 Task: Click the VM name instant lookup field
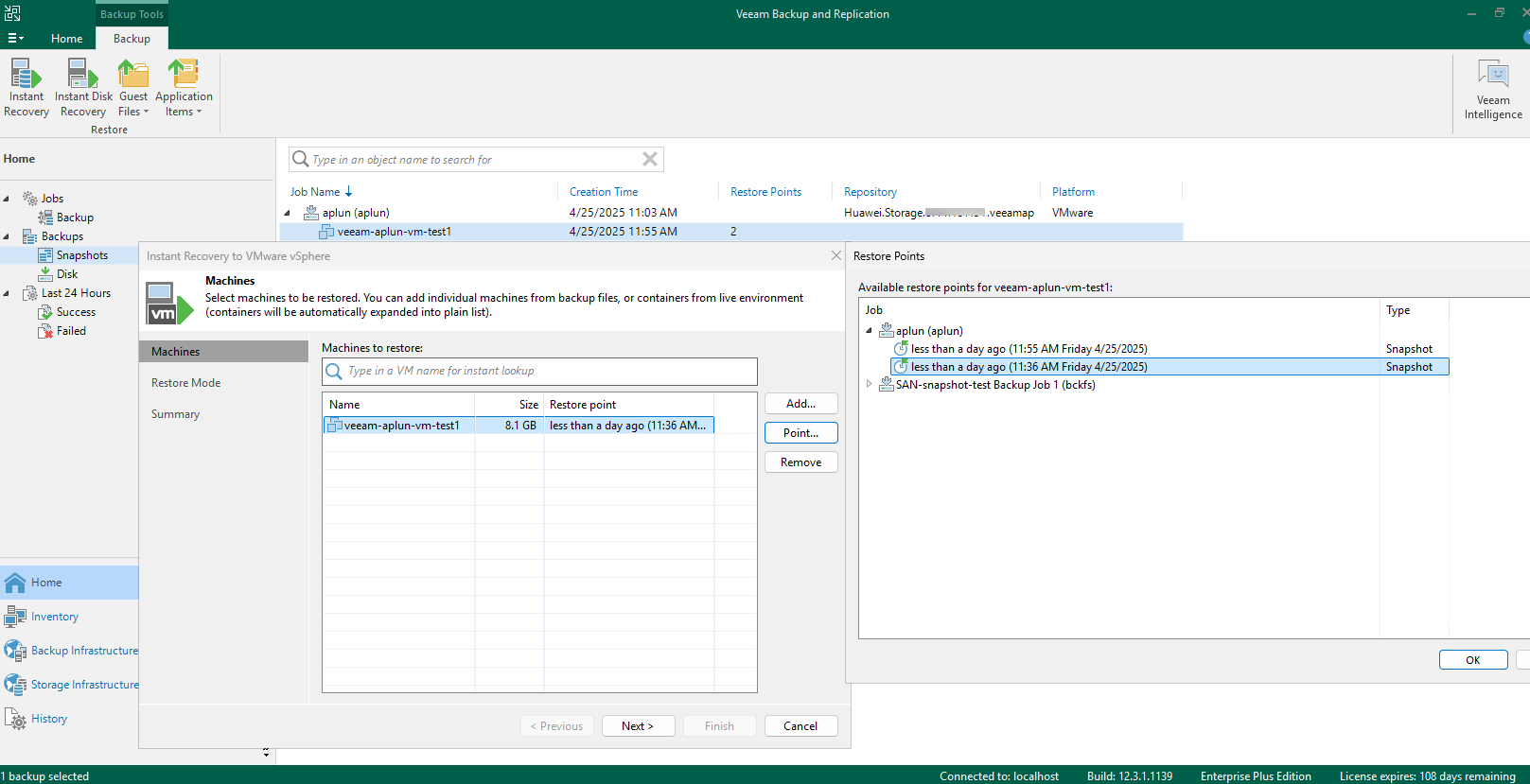539,371
